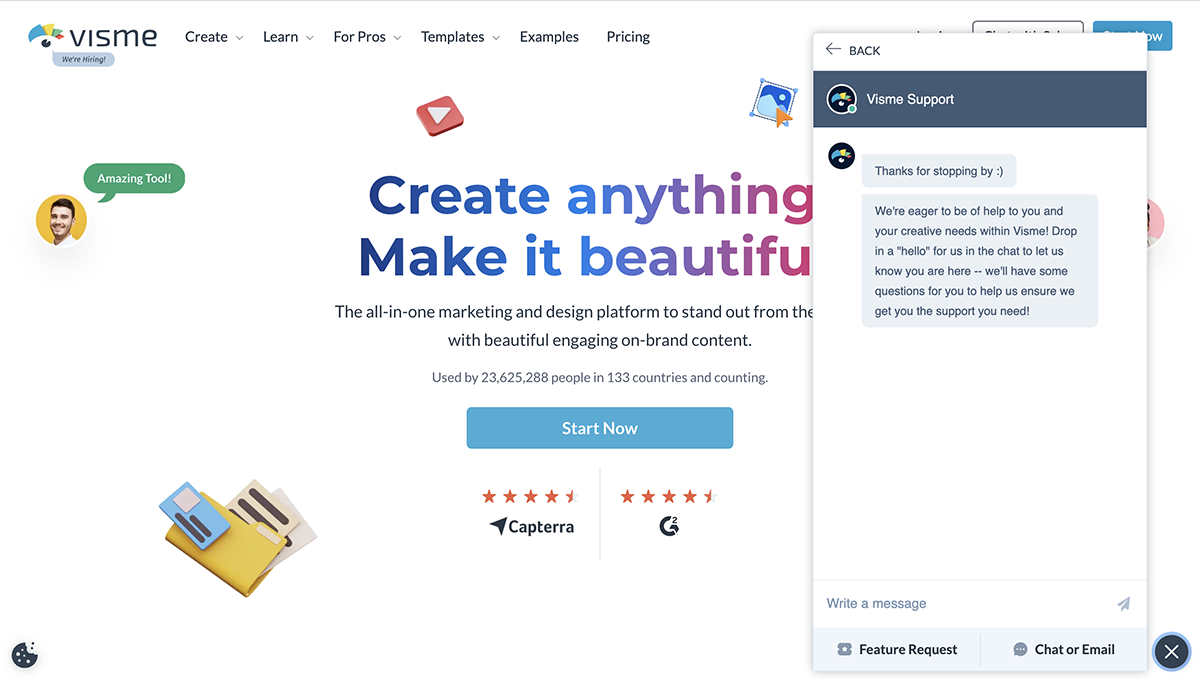Choose the Chat or Email option
1200x680 pixels.
click(x=1064, y=650)
